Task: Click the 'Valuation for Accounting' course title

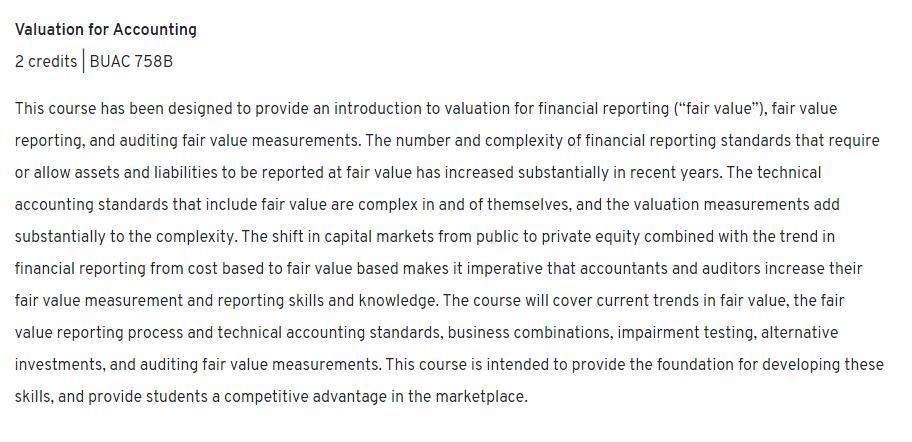Action: [x=105, y=30]
